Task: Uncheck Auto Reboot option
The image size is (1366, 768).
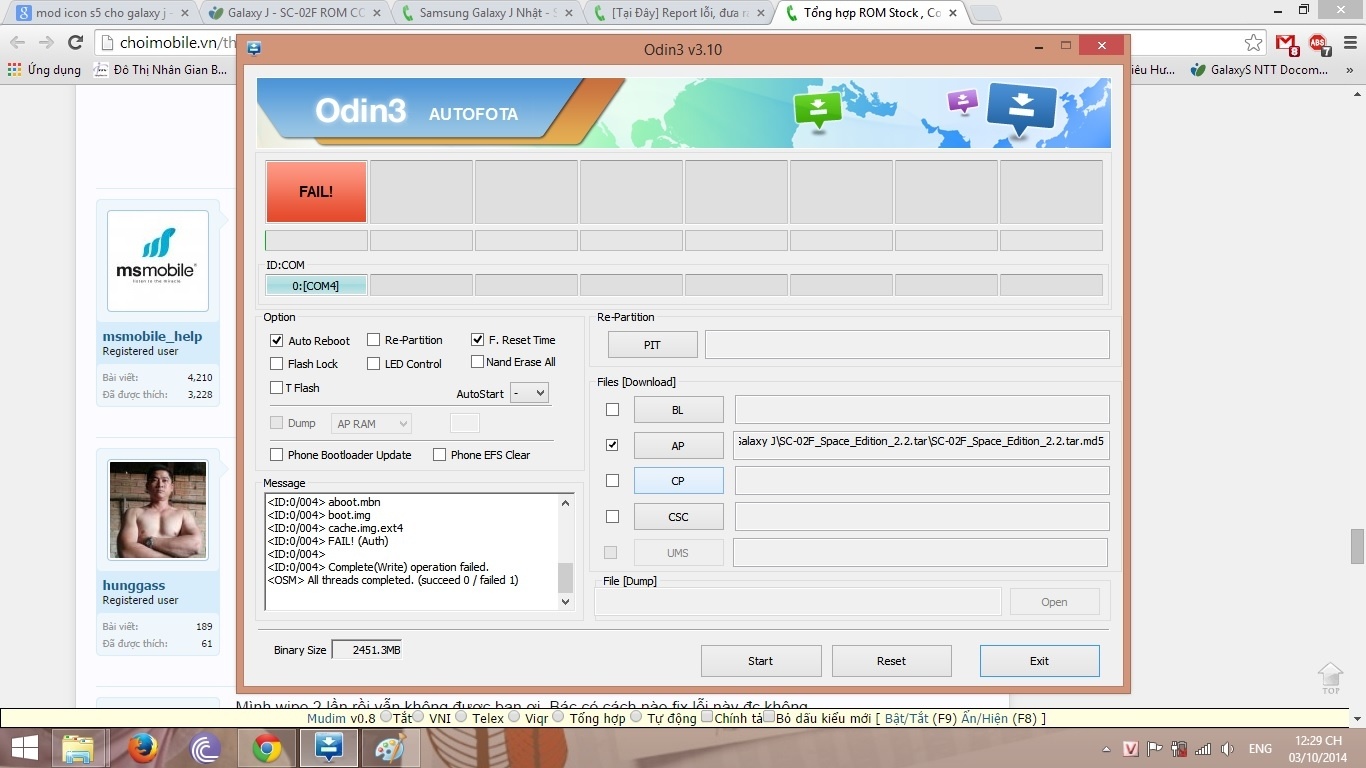Action: (x=277, y=340)
